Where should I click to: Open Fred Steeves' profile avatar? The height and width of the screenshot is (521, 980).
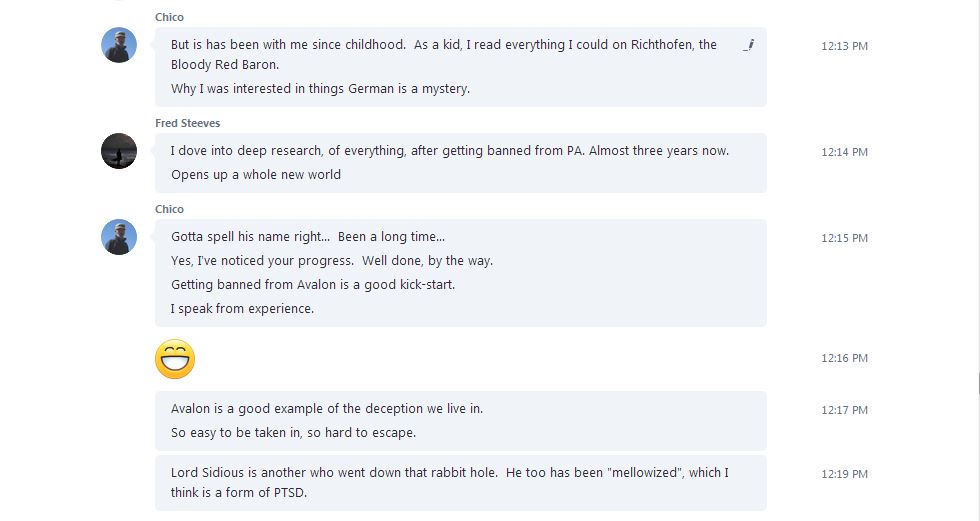119,151
